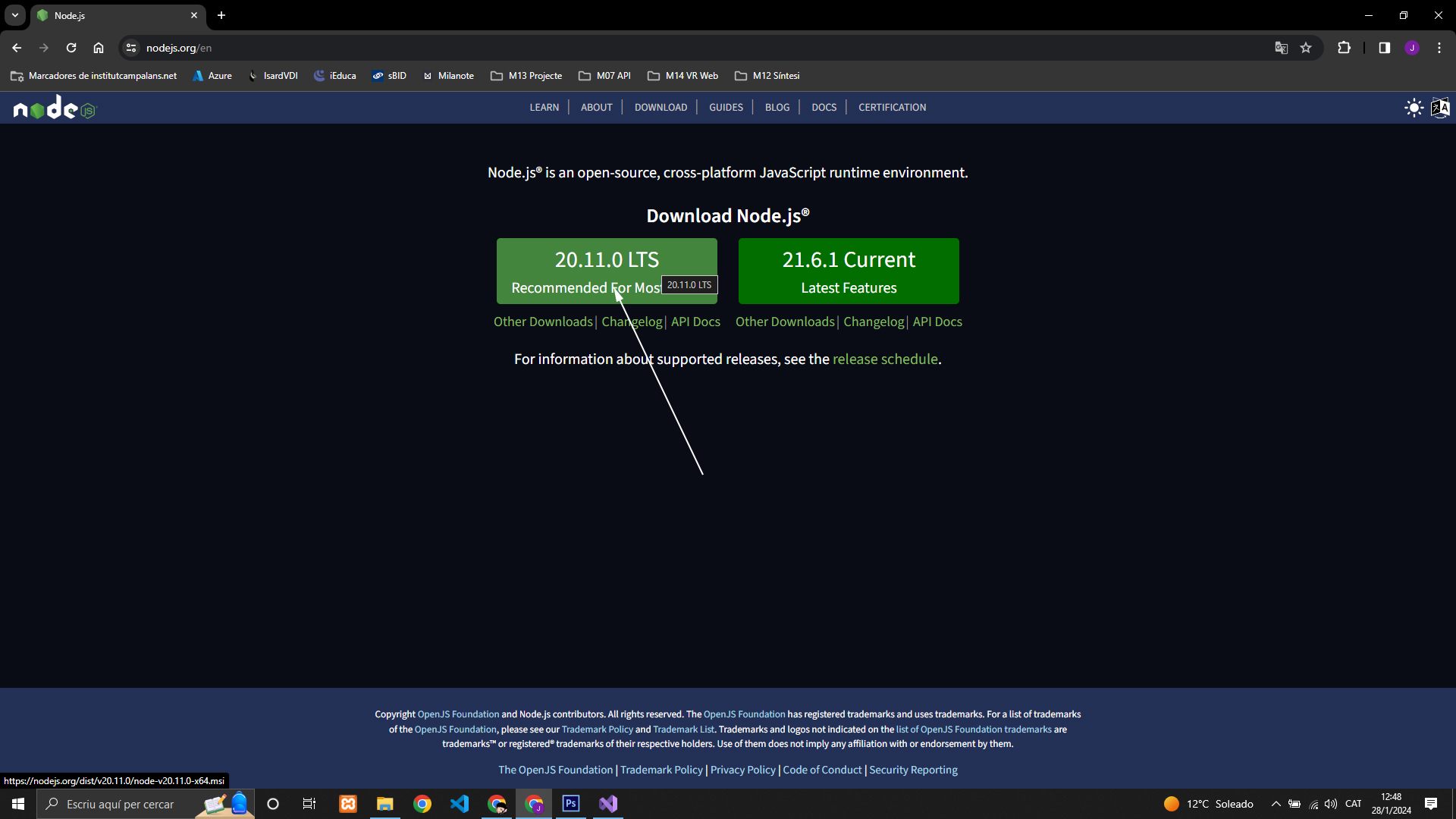Open Chrome's translate page icon
1456x819 pixels.
pyautogui.click(x=1281, y=48)
